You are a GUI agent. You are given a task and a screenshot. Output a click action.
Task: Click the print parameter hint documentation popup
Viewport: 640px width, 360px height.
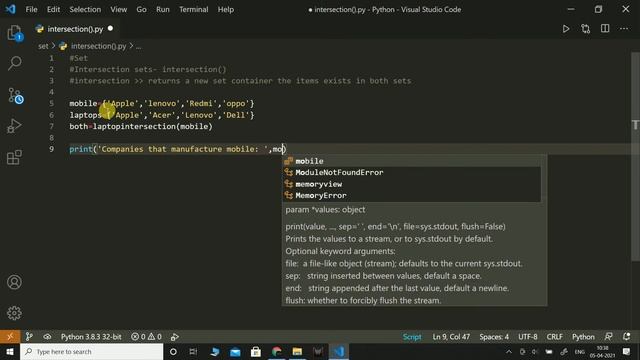[414, 255]
